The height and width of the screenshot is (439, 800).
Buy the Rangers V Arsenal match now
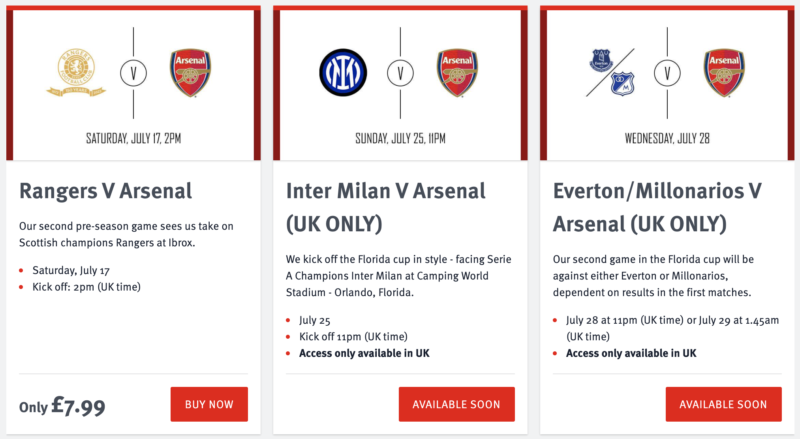coord(209,404)
